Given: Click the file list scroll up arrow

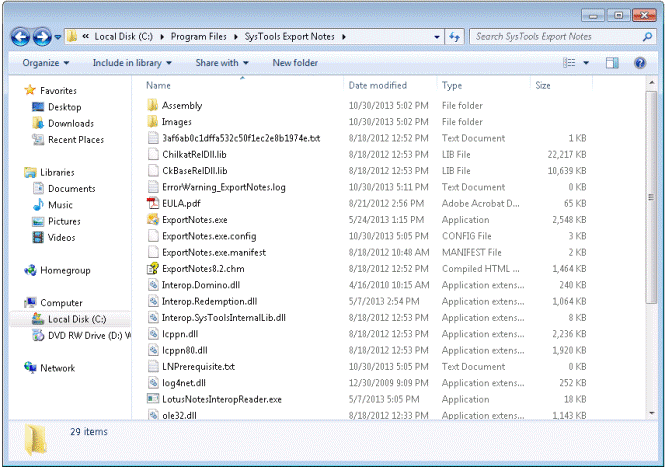Looking at the screenshot, I should point(651,82).
